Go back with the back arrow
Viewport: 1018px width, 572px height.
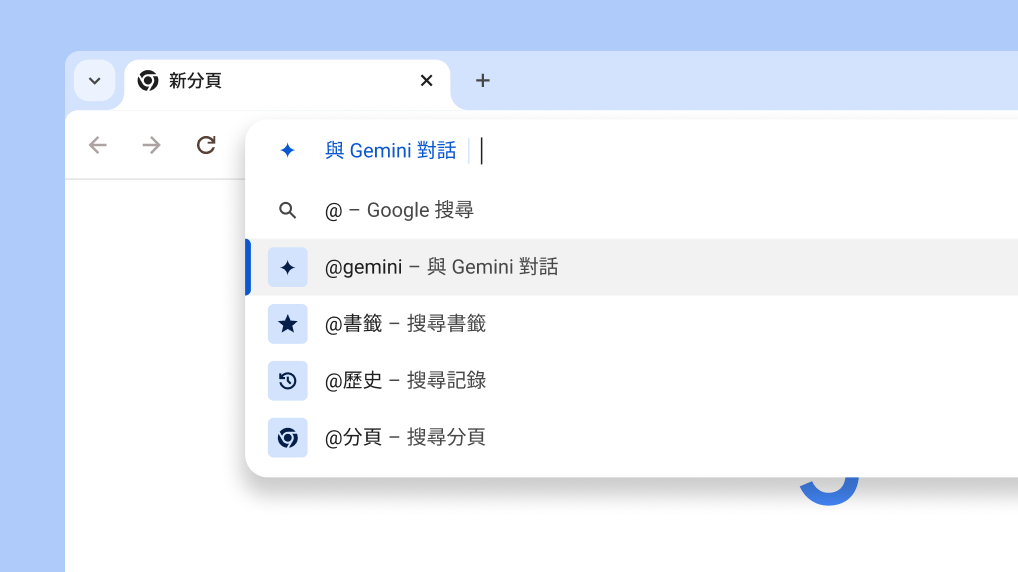tap(98, 145)
